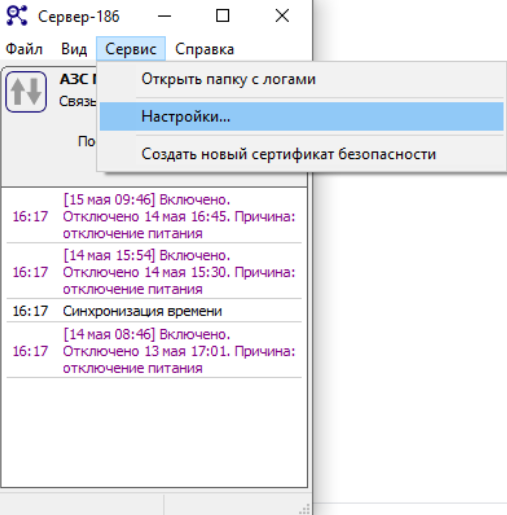Viewport: 507px width, 515px height.
Task: Select the Настройки... menu entry
Action: [301, 116]
